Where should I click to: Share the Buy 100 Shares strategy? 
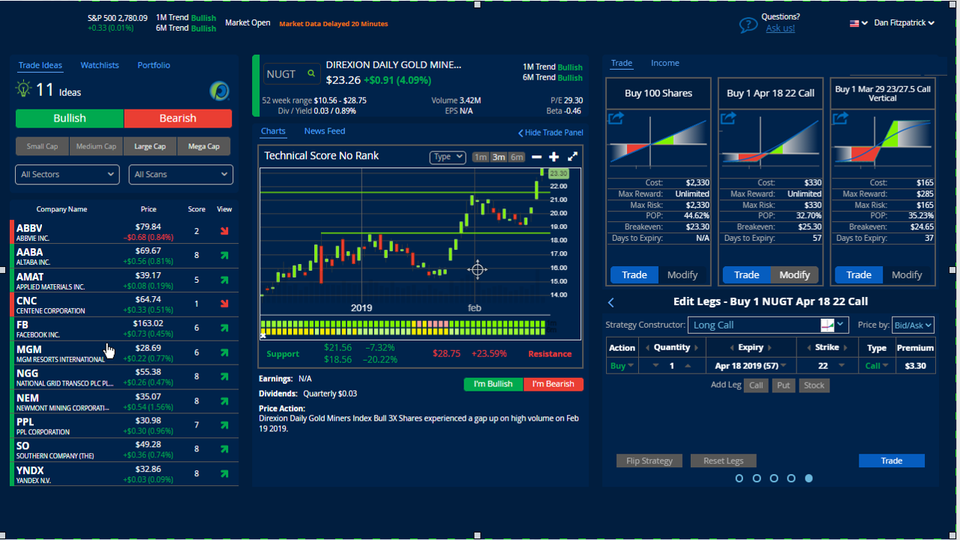coord(616,118)
